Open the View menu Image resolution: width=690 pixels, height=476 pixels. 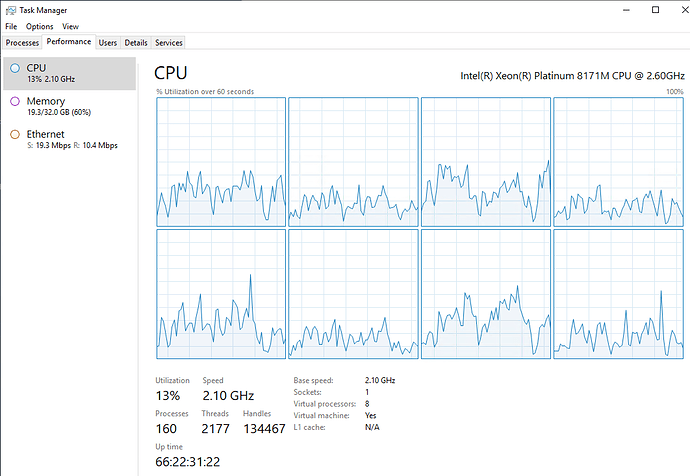(70, 26)
